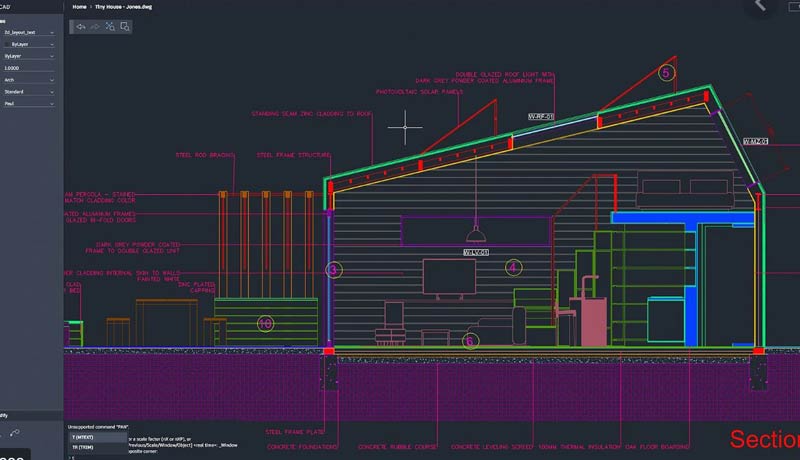Select the STEEL ROD BRACING annotation
Viewport: 800px width, 460px height.
(205, 155)
